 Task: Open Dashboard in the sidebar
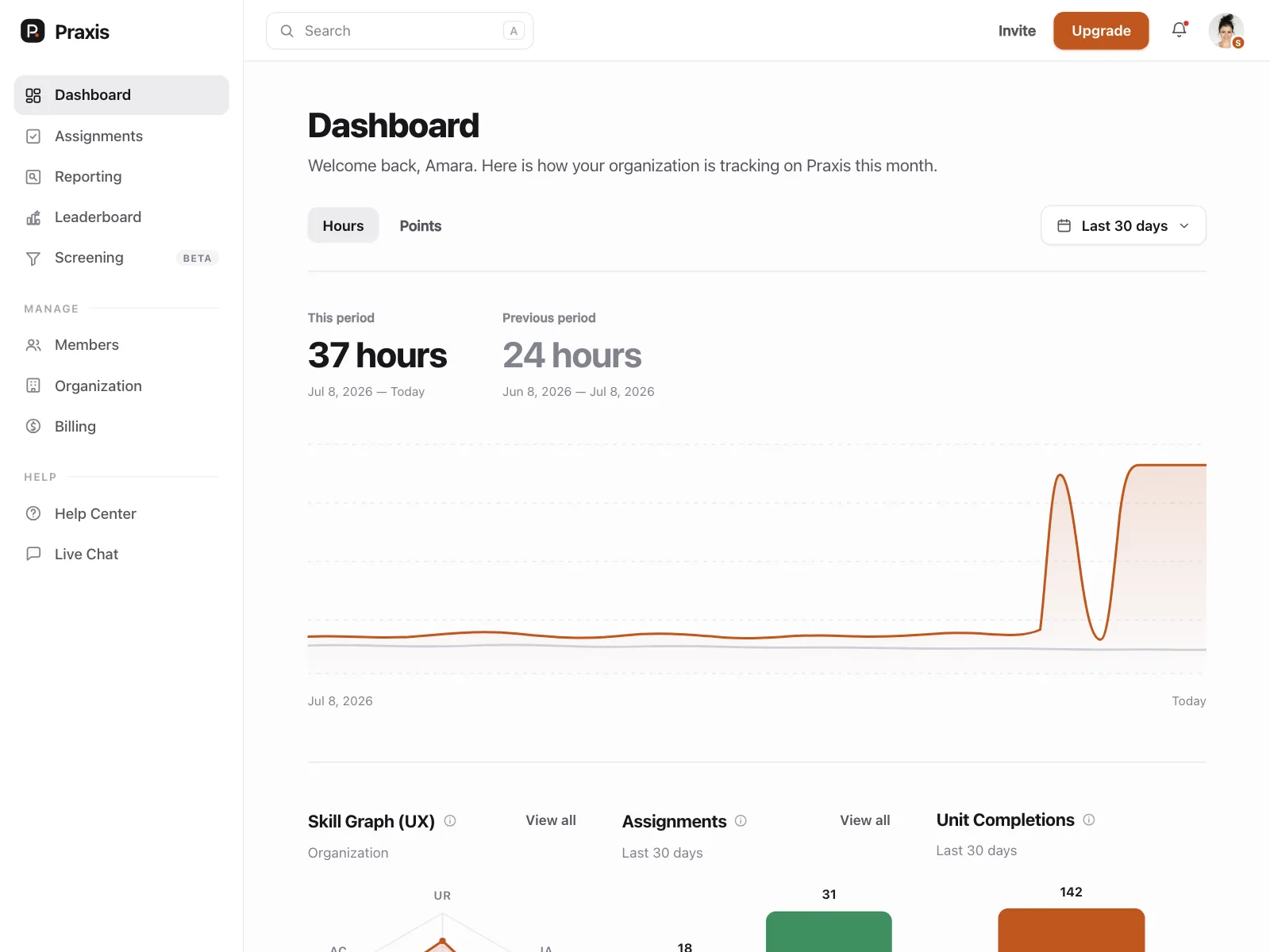121,95
